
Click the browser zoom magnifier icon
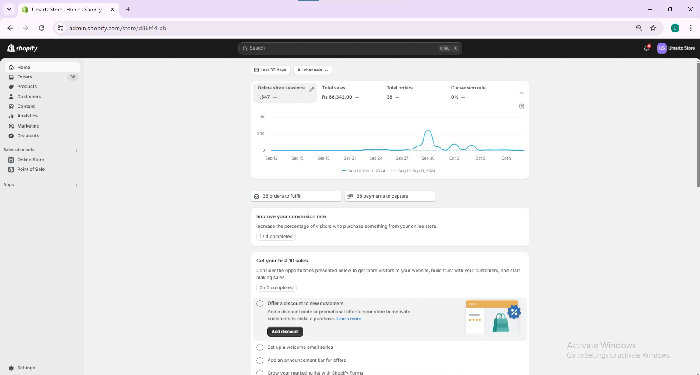pyautogui.click(x=639, y=28)
